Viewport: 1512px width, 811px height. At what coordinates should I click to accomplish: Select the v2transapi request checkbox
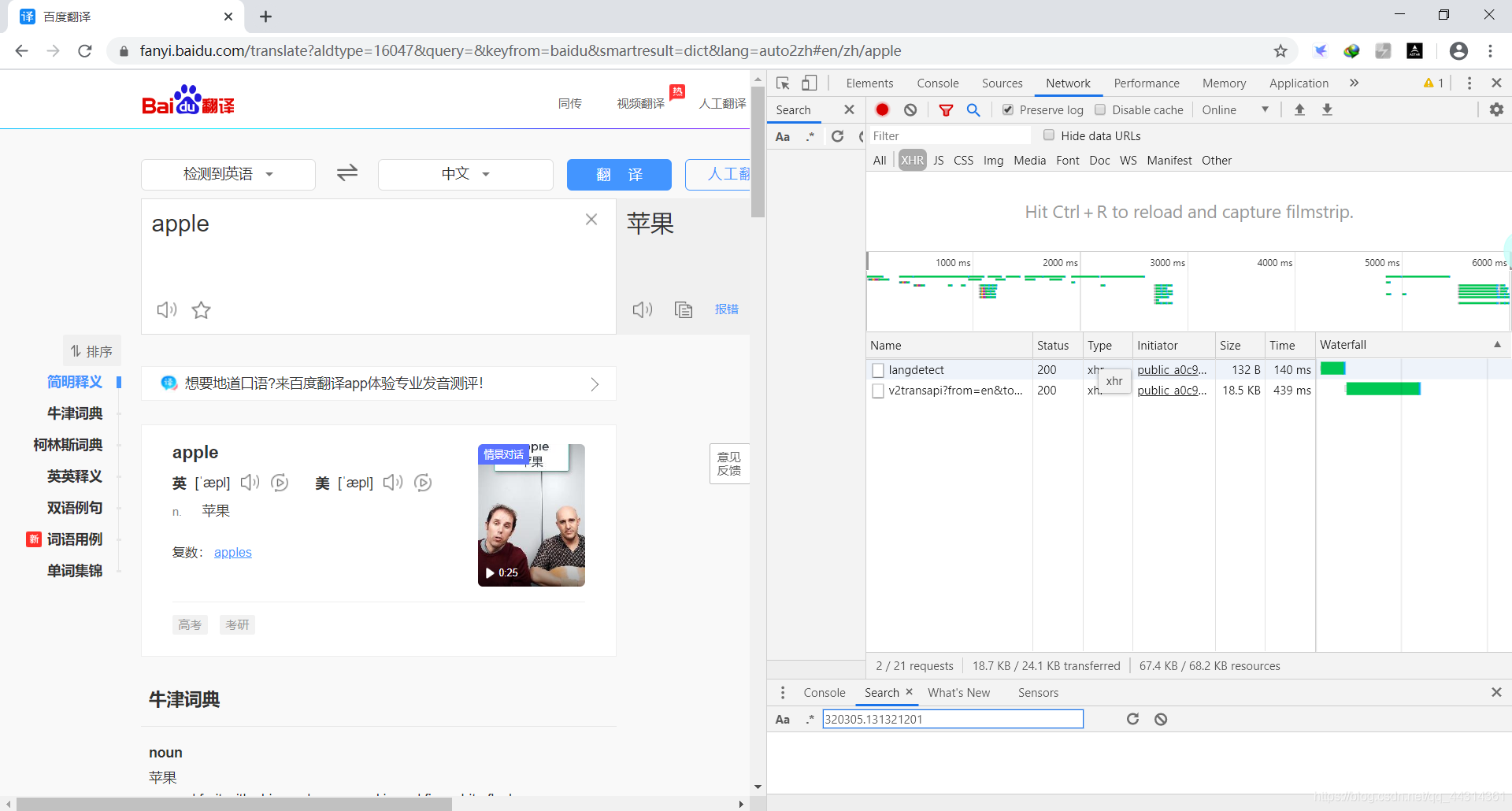[x=878, y=391]
